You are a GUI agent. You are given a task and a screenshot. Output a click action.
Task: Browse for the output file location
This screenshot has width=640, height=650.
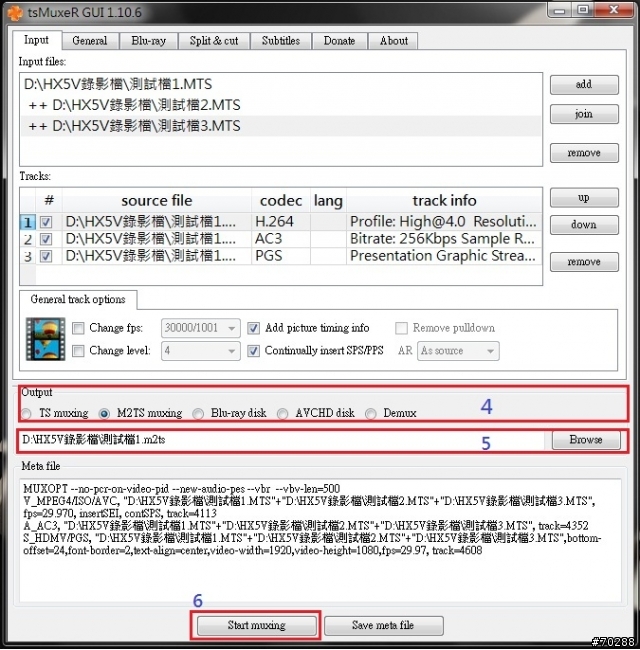pos(586,440)
